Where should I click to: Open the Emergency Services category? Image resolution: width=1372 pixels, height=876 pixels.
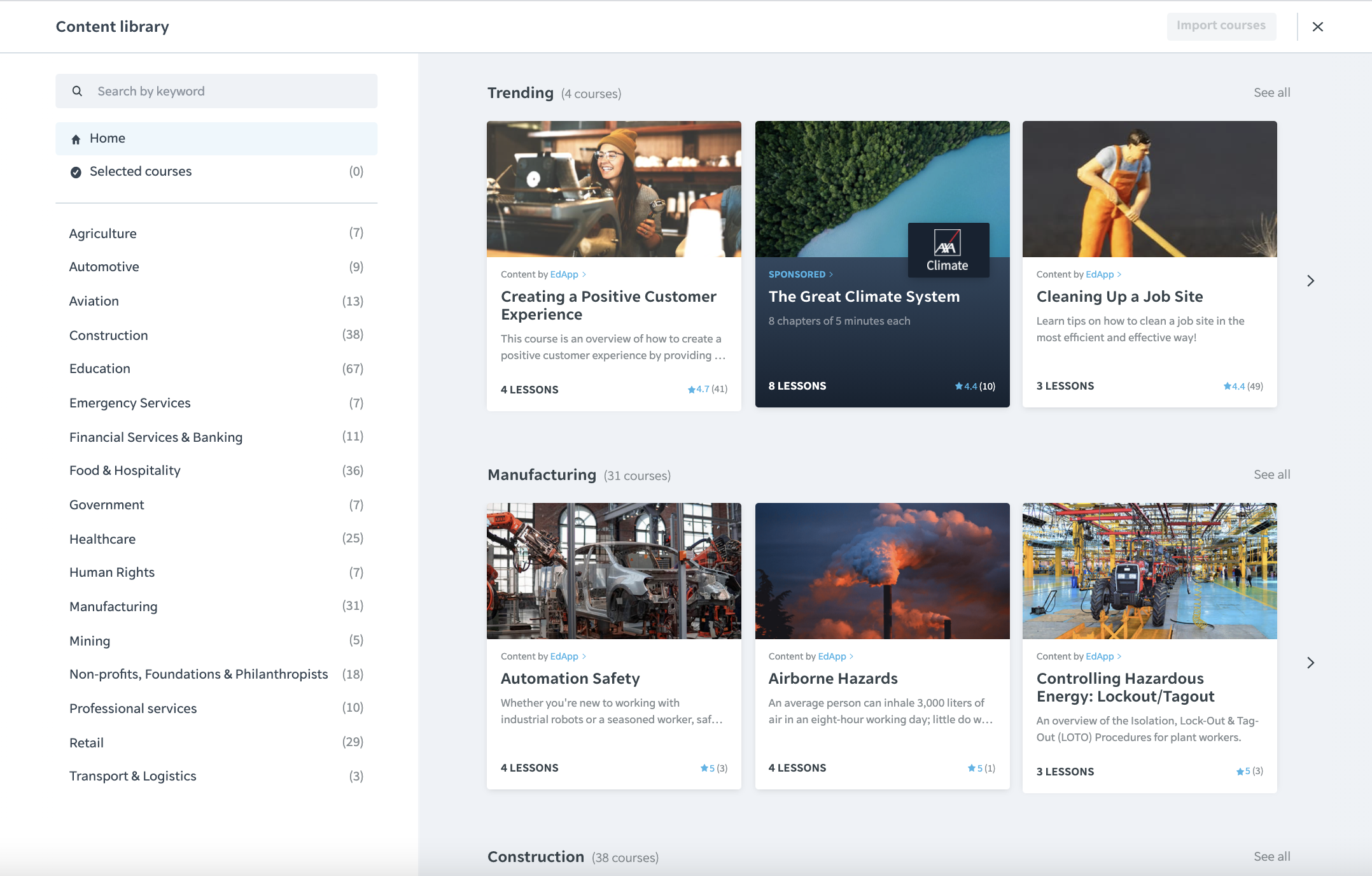pyautogui.click(x=216, y=403)
